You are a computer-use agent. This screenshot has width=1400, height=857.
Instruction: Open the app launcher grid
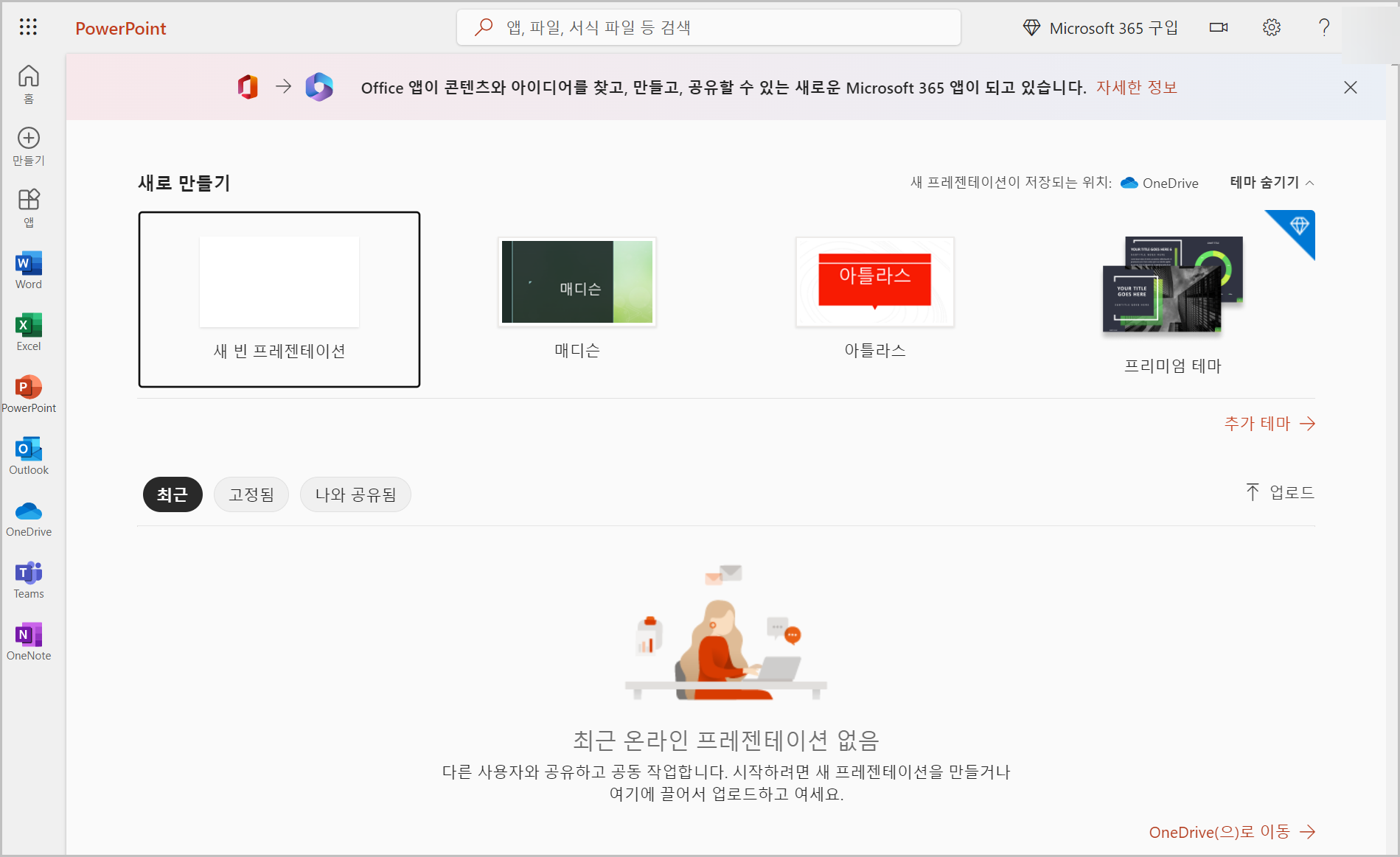pos(28,27)
